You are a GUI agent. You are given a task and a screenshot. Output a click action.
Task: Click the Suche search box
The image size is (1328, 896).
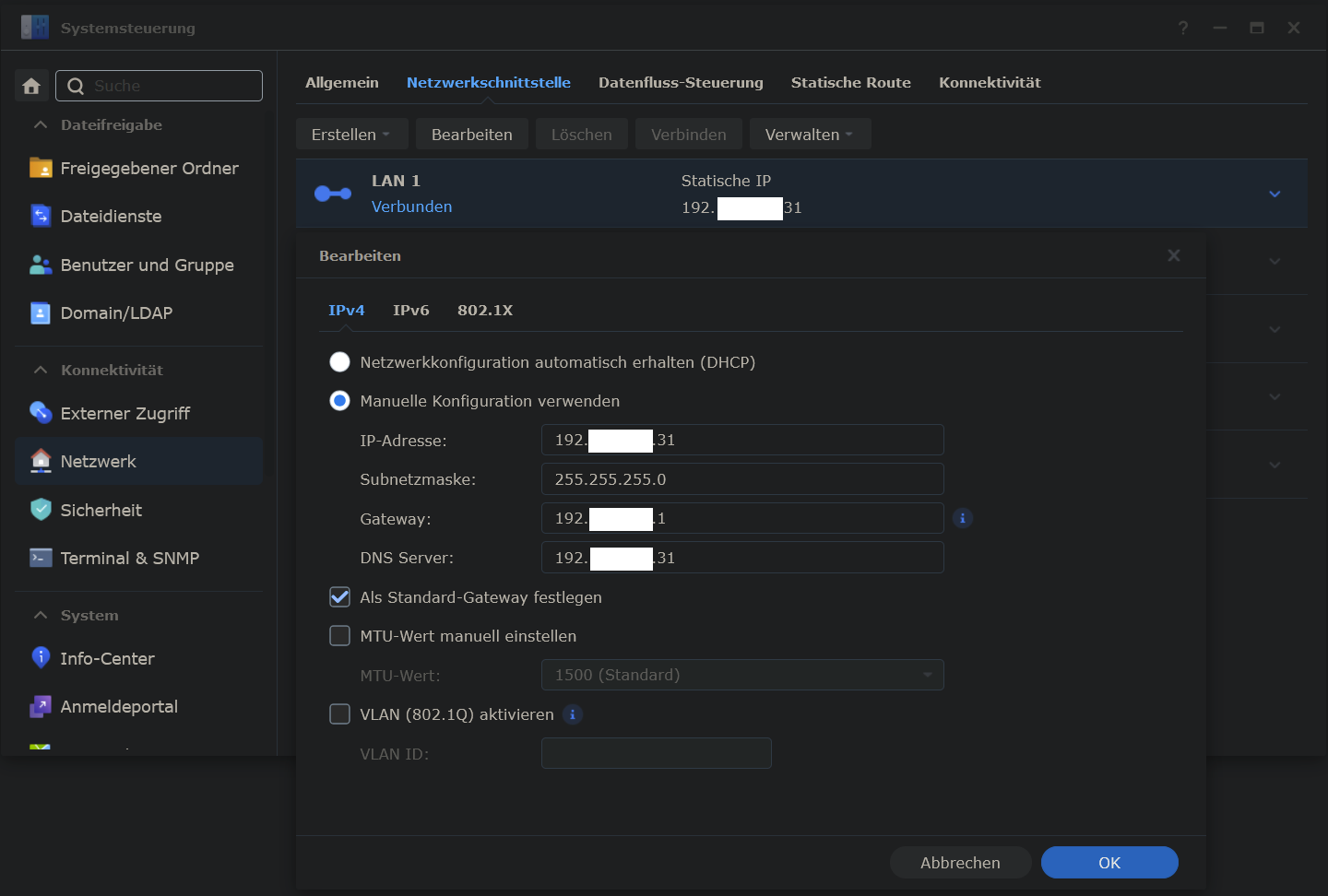159,86
